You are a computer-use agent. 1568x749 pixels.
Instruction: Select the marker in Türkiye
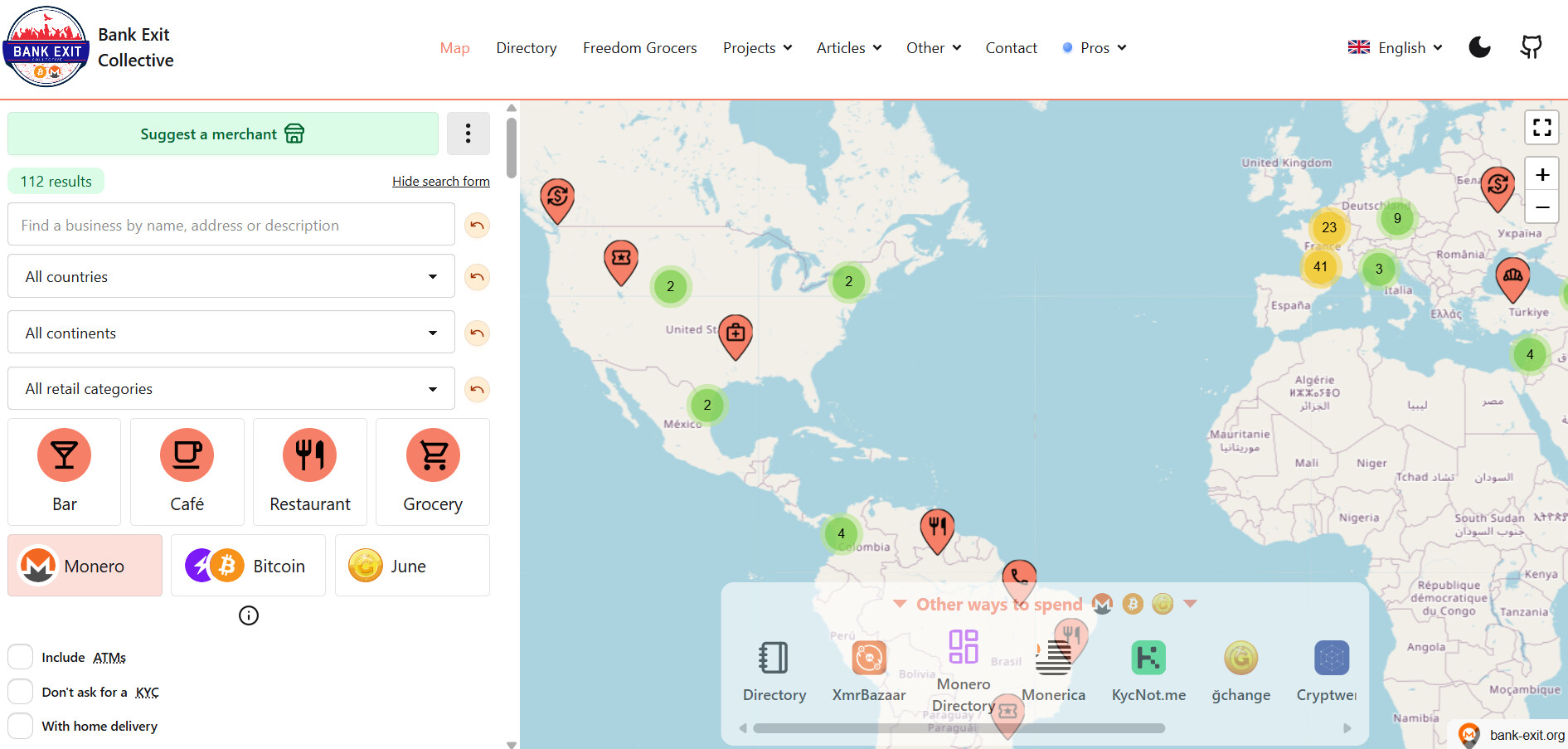click(x=1512, y=279)
